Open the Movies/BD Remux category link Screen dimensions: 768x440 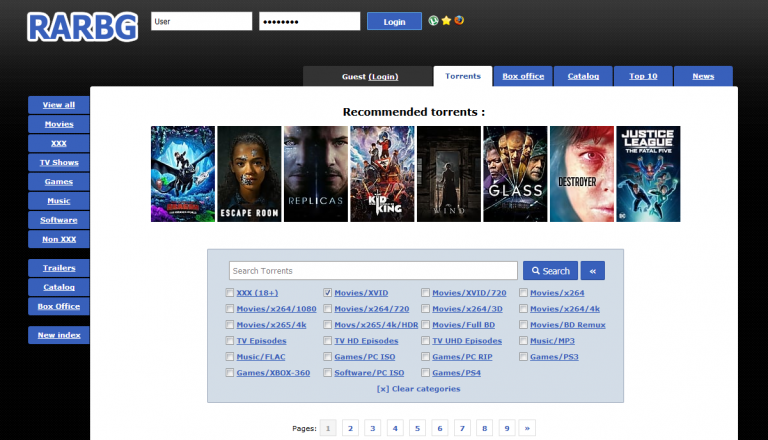pos(568,325)
